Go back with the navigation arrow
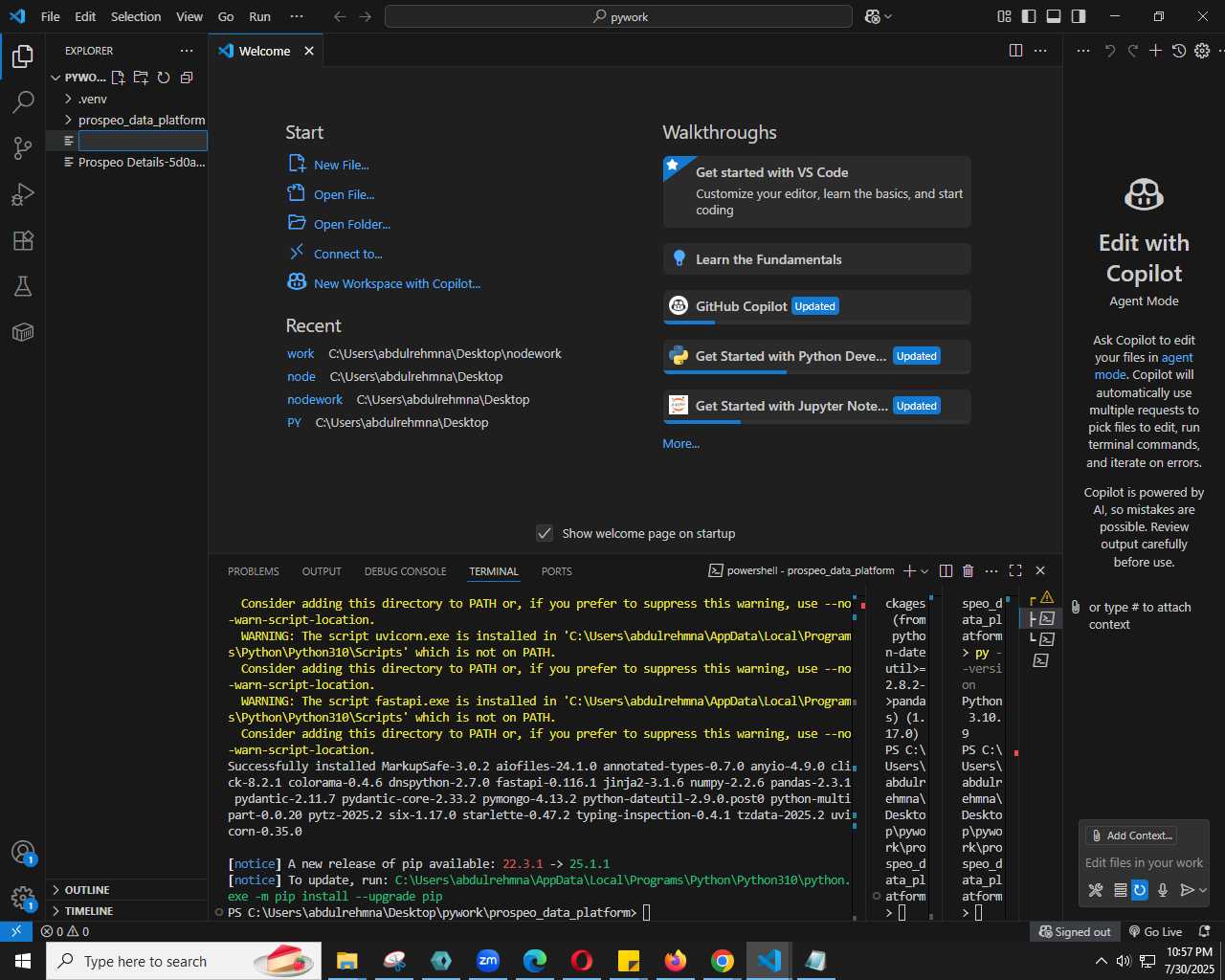Screen dimensions: 1225x980 pos(340,16)
